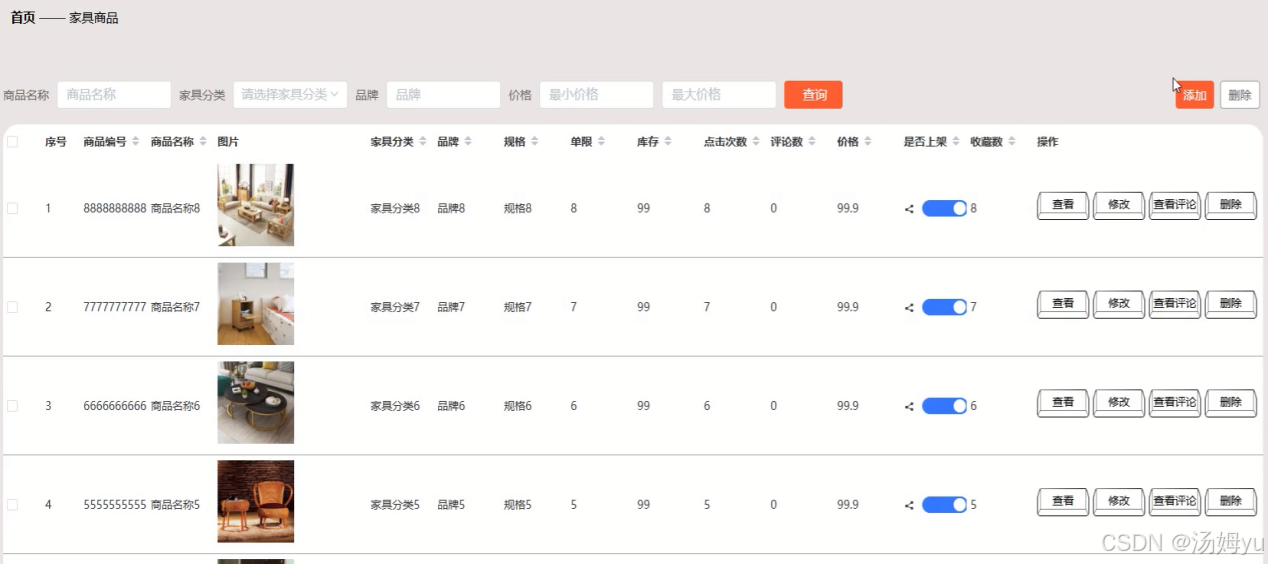Screen dimensions: 1268x564
Task: Click 查看评论 for 商品名称5
Action: [1175, 503]
